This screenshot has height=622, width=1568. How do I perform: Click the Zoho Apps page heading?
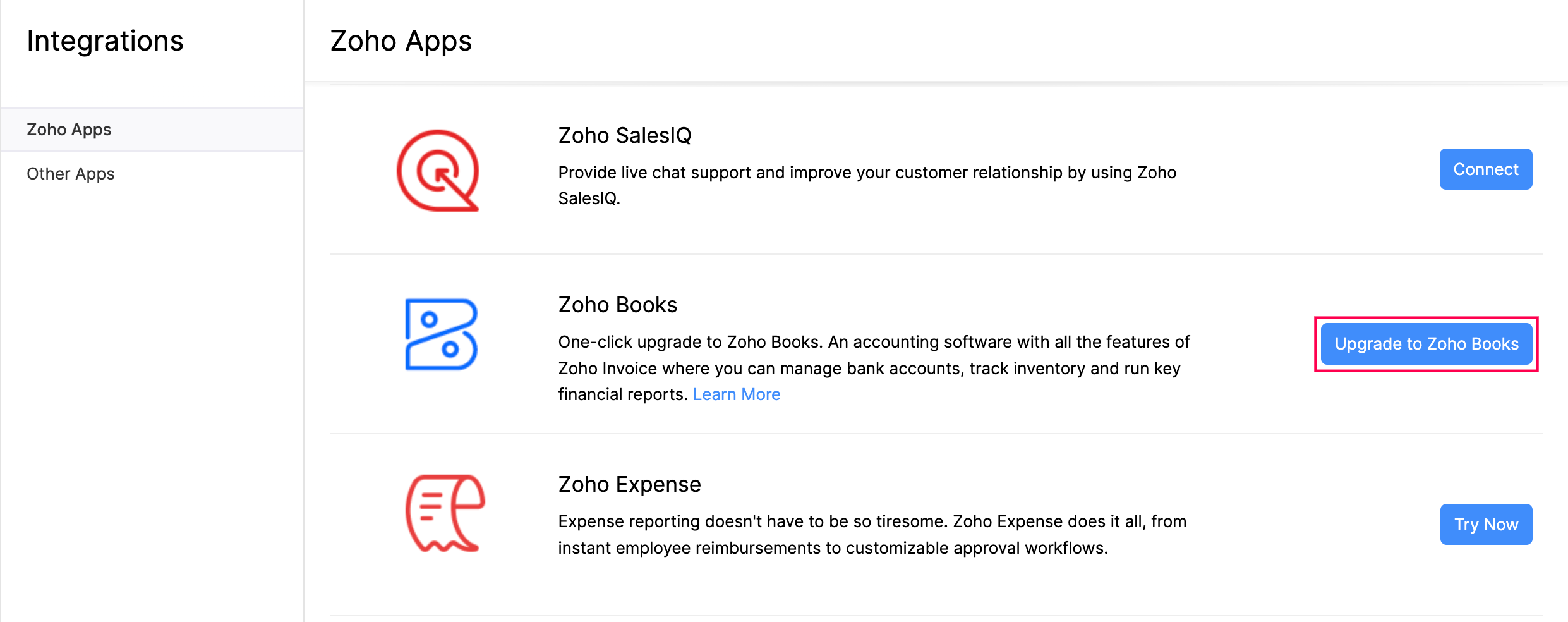401,41
